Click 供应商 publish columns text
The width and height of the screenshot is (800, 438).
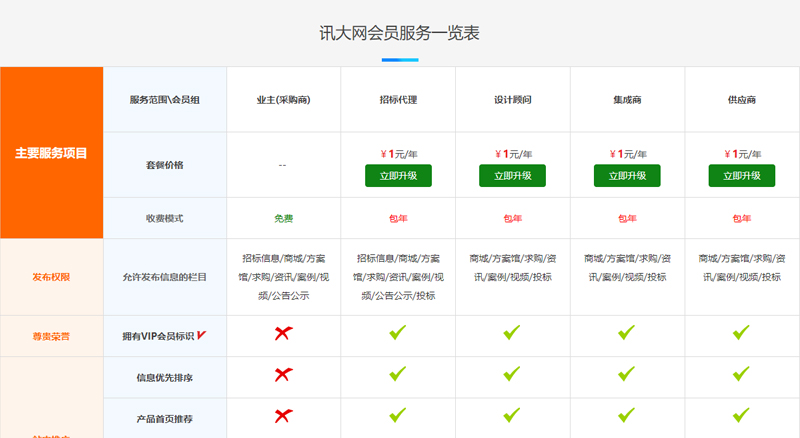(x=742, y=267)
